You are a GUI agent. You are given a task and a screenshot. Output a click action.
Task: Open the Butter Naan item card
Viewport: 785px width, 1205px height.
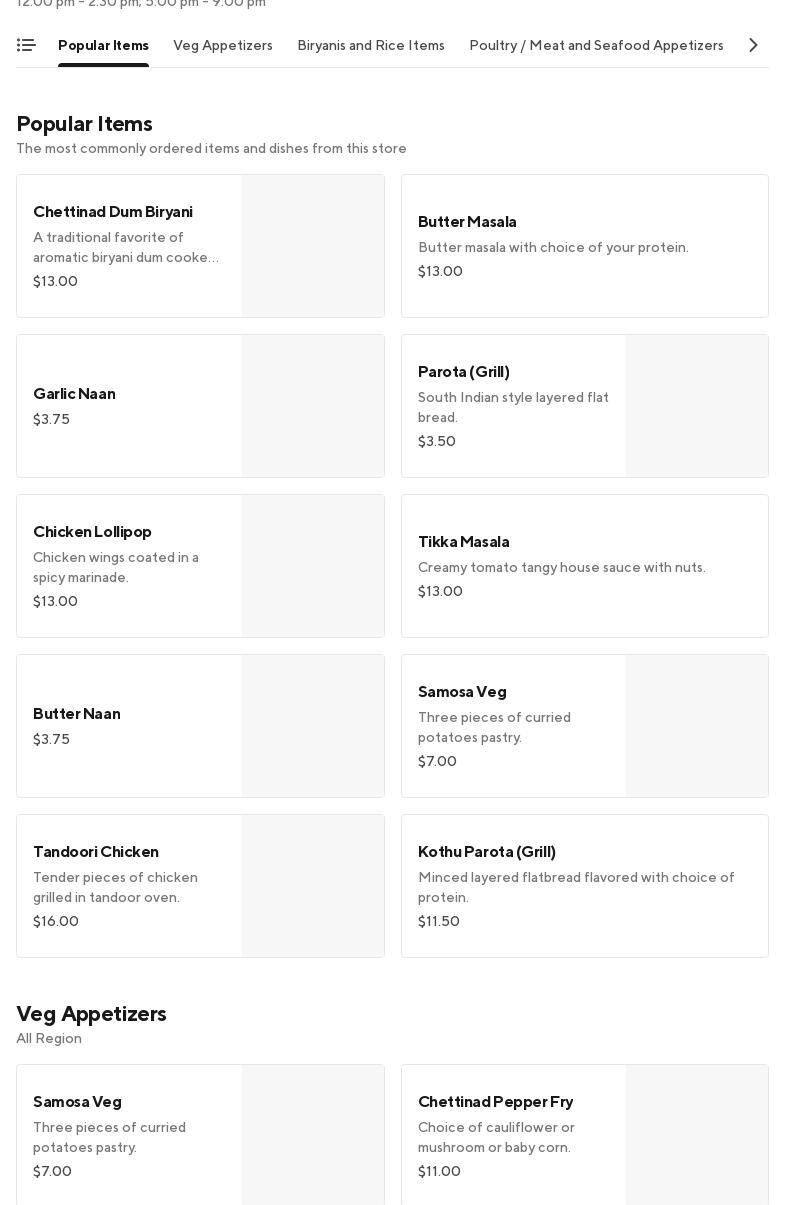tap(128, 726)
